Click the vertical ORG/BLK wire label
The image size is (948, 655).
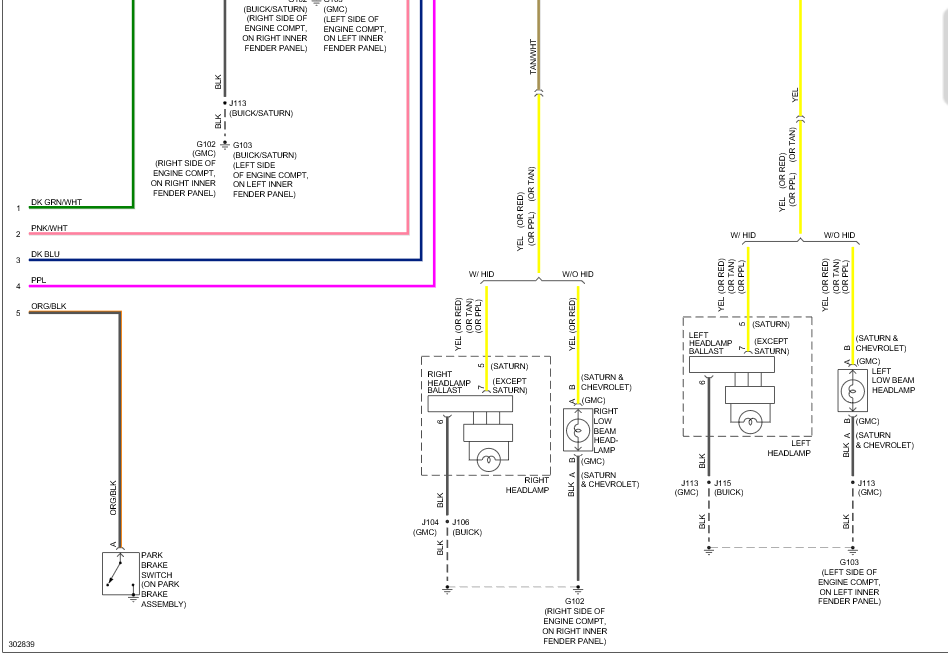[113, 498]
